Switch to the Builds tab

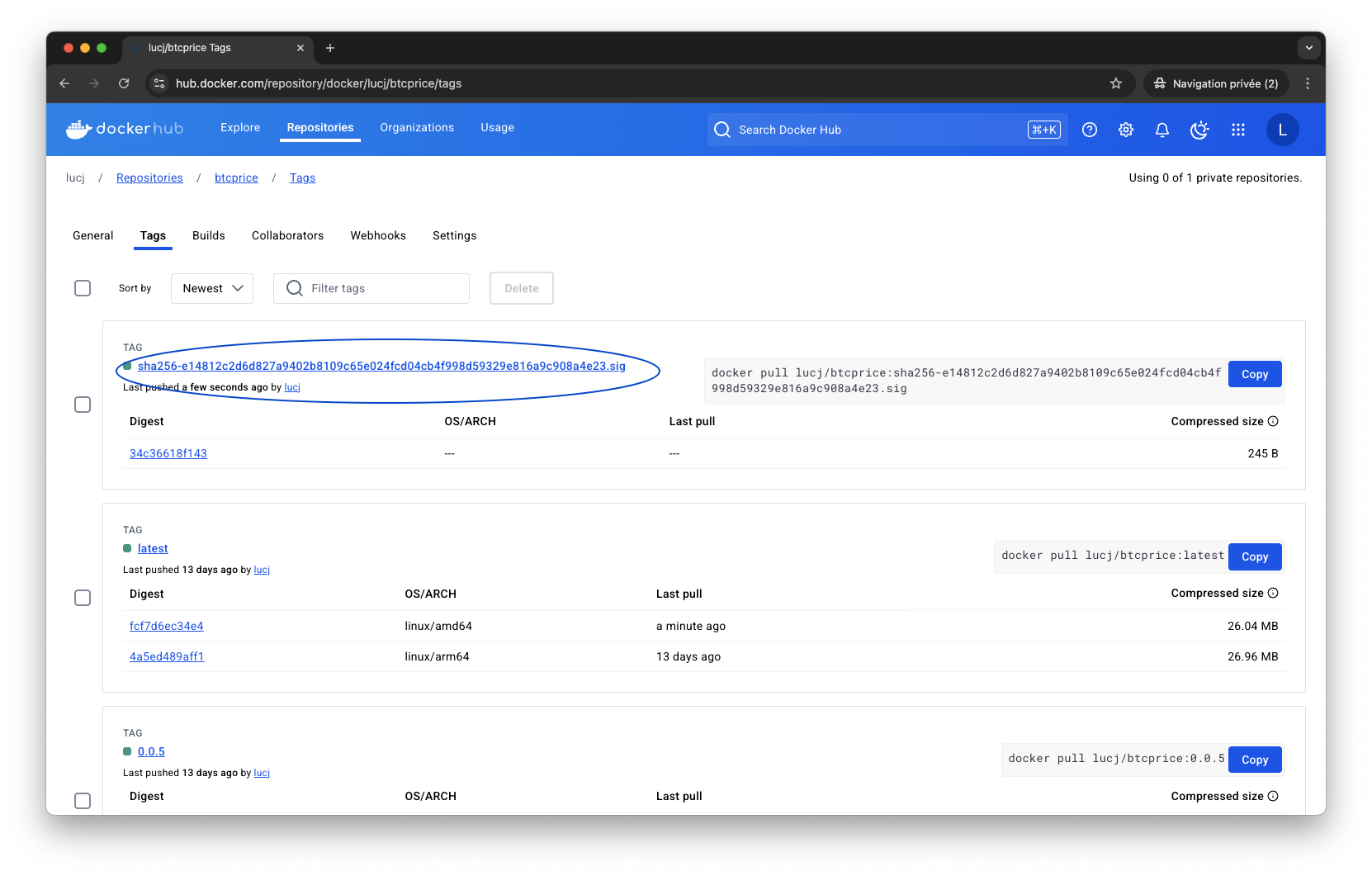(x=208, y=235)
